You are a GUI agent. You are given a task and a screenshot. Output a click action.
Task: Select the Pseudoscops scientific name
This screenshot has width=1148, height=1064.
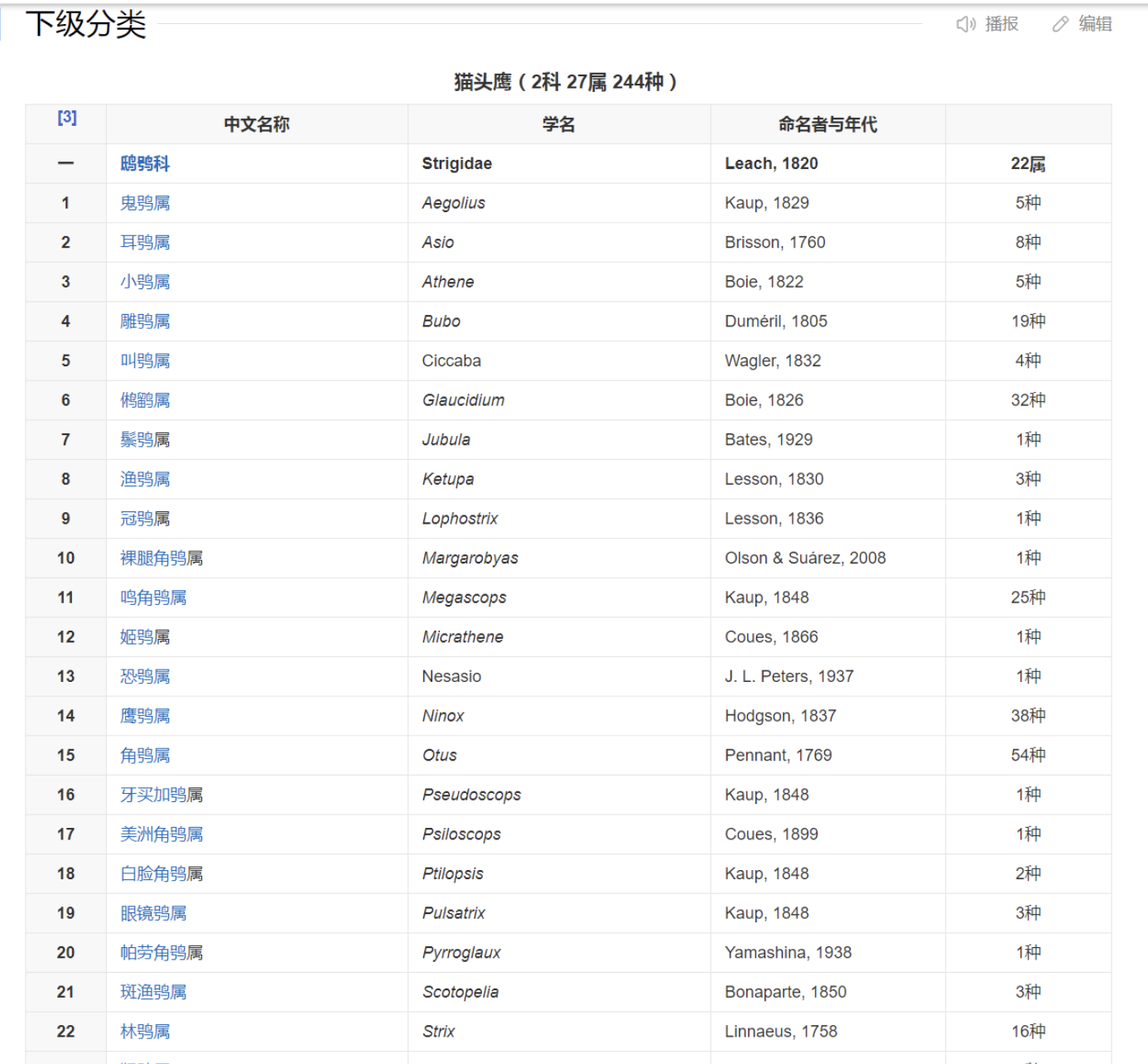(472, 795)
